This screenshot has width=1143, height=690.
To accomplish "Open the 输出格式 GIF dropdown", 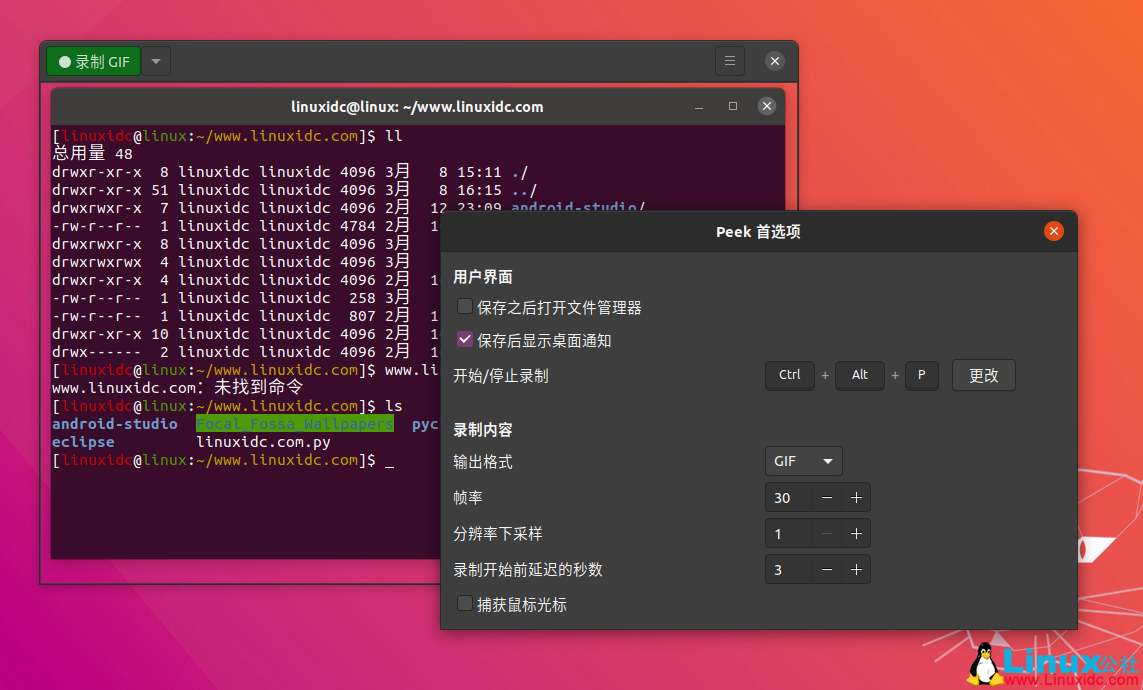I will (x=803, y=461).
